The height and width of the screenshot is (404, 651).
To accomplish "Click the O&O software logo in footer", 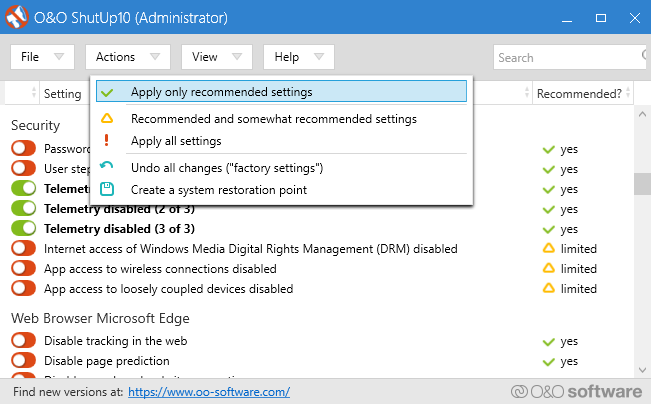I will [576, 392].
